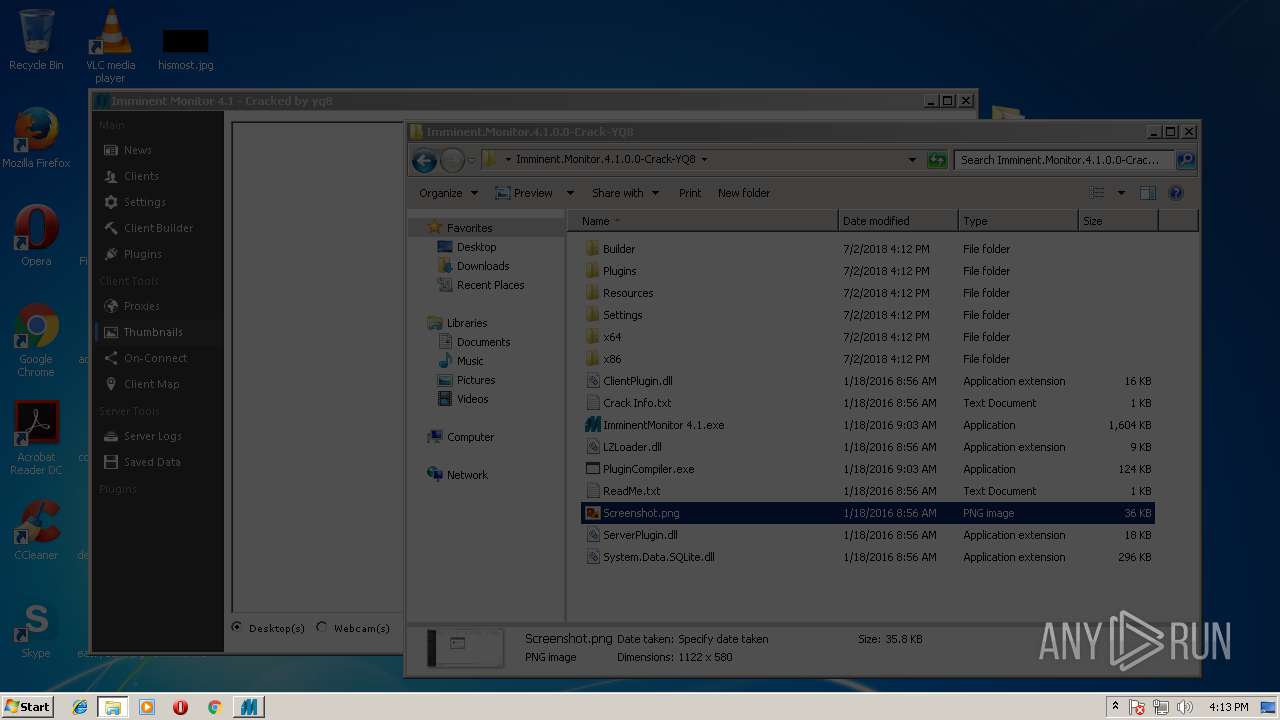The width and height of the screenshot is (1280, 720).
Task: Open Preview dropdown arrow
Action: click(570, 193)
